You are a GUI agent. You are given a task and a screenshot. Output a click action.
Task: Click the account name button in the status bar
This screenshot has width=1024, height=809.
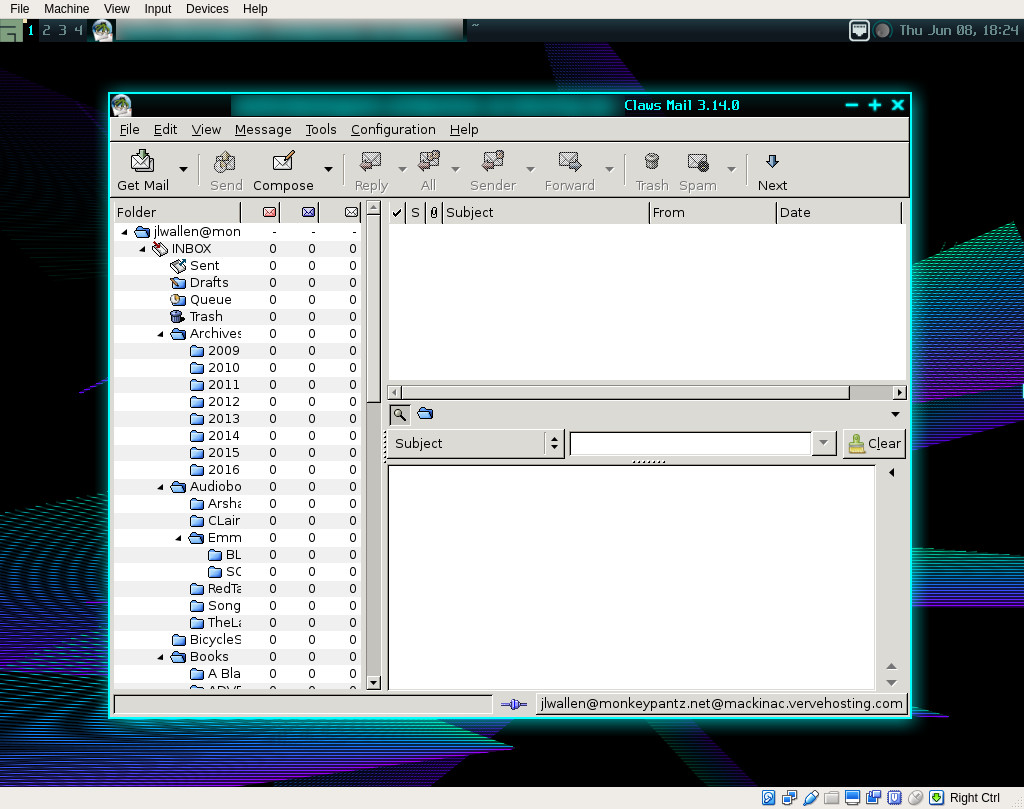721,704
